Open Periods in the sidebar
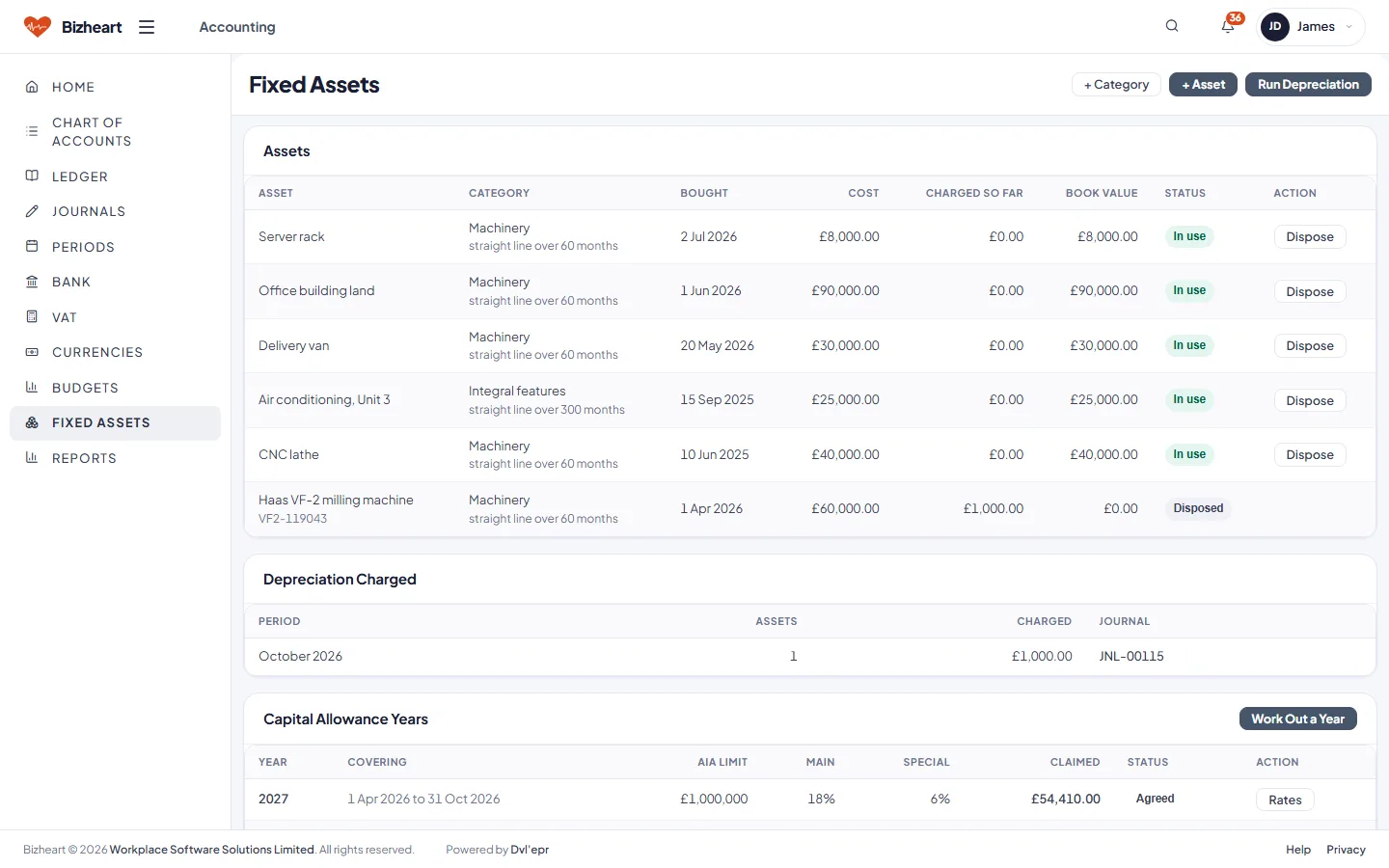Image resolution: width=1389 pixels, height=868 pixels. [x=115, y=247]
